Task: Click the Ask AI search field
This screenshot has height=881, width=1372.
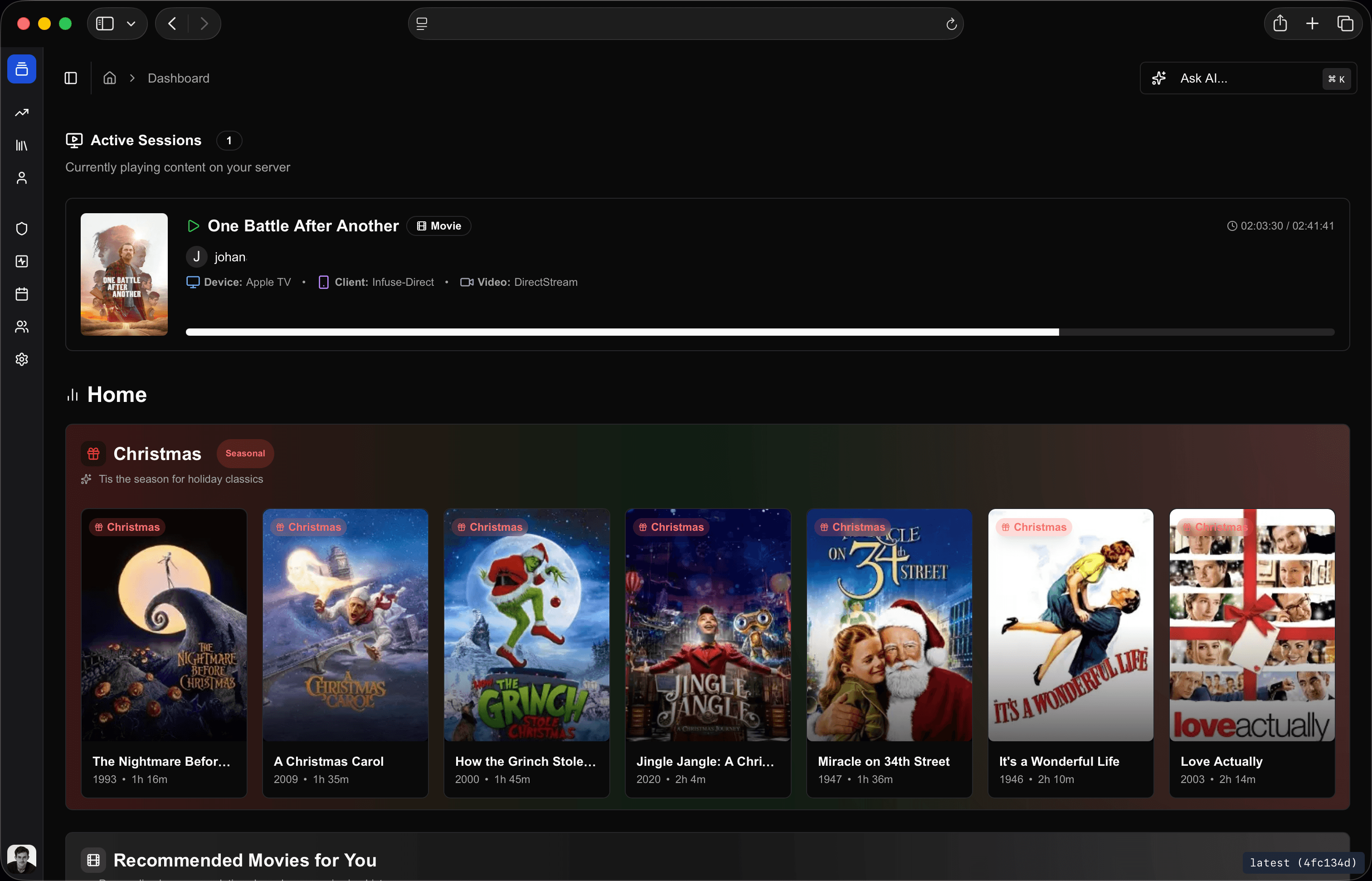Action: click(x=1248, y=78)
